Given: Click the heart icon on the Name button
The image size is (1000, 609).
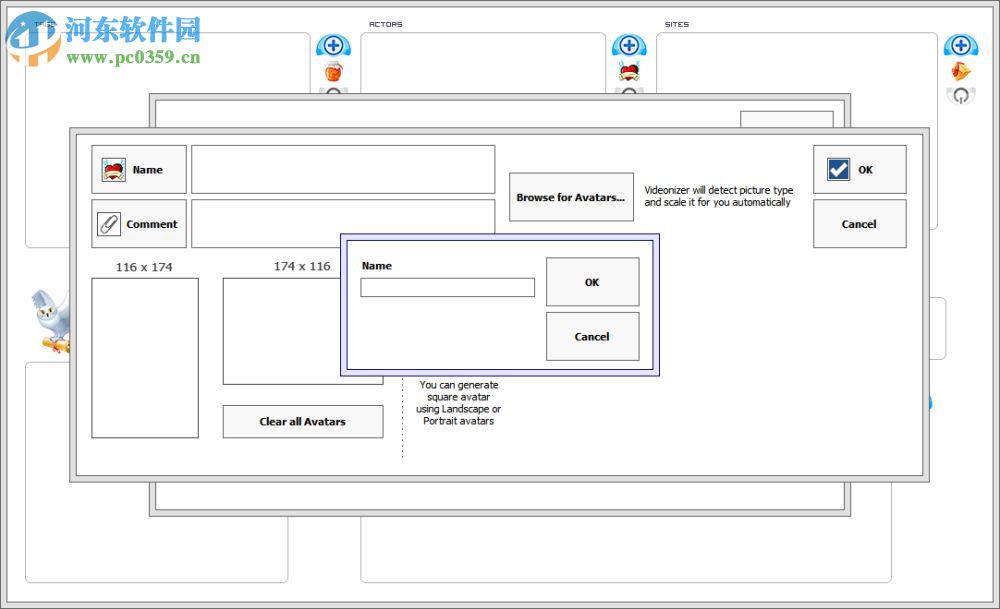Looking at the screenshot, I should coord(114,170).
